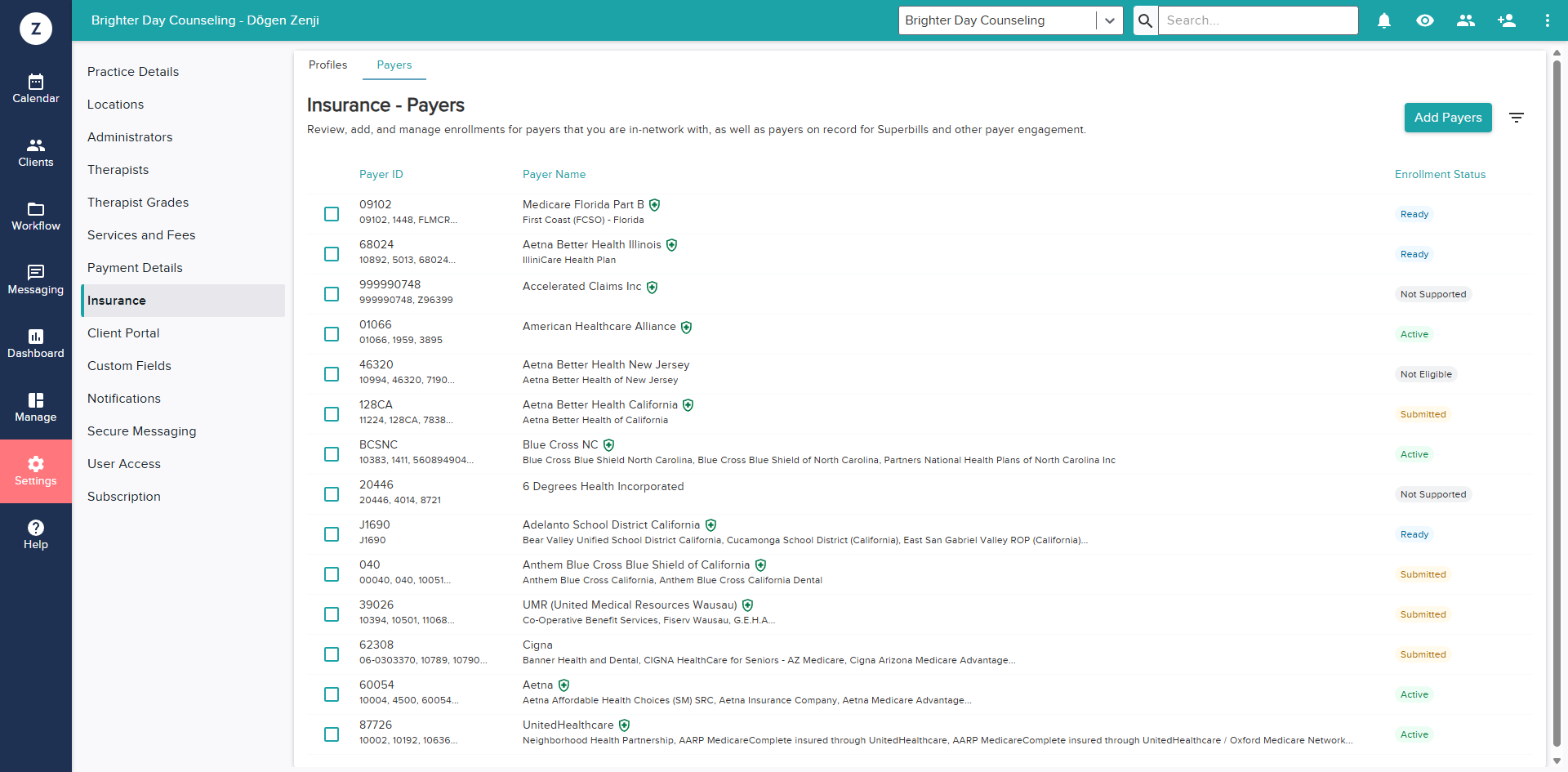Select the Blue Cross NC row checkbox
Image resolution: width=1568 pixels, height=772 pixels.
click(x=332, y=454)
